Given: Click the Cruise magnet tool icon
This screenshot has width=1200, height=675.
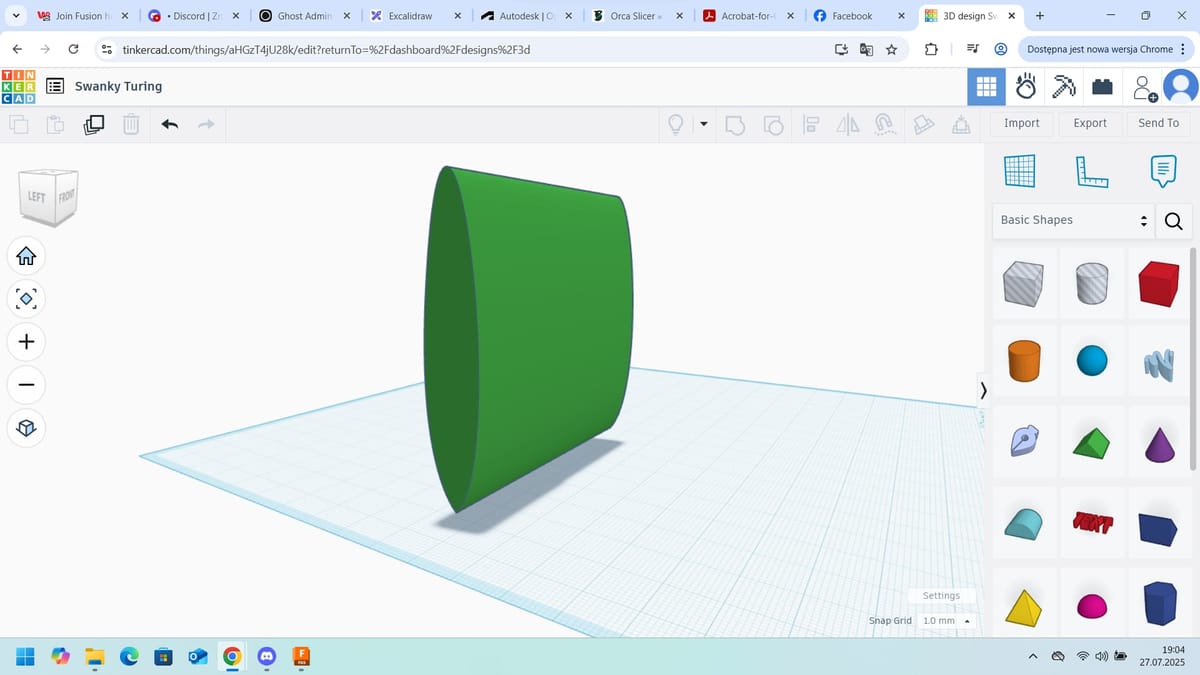Looking at the screenshot, I should (x=884, y=125).
